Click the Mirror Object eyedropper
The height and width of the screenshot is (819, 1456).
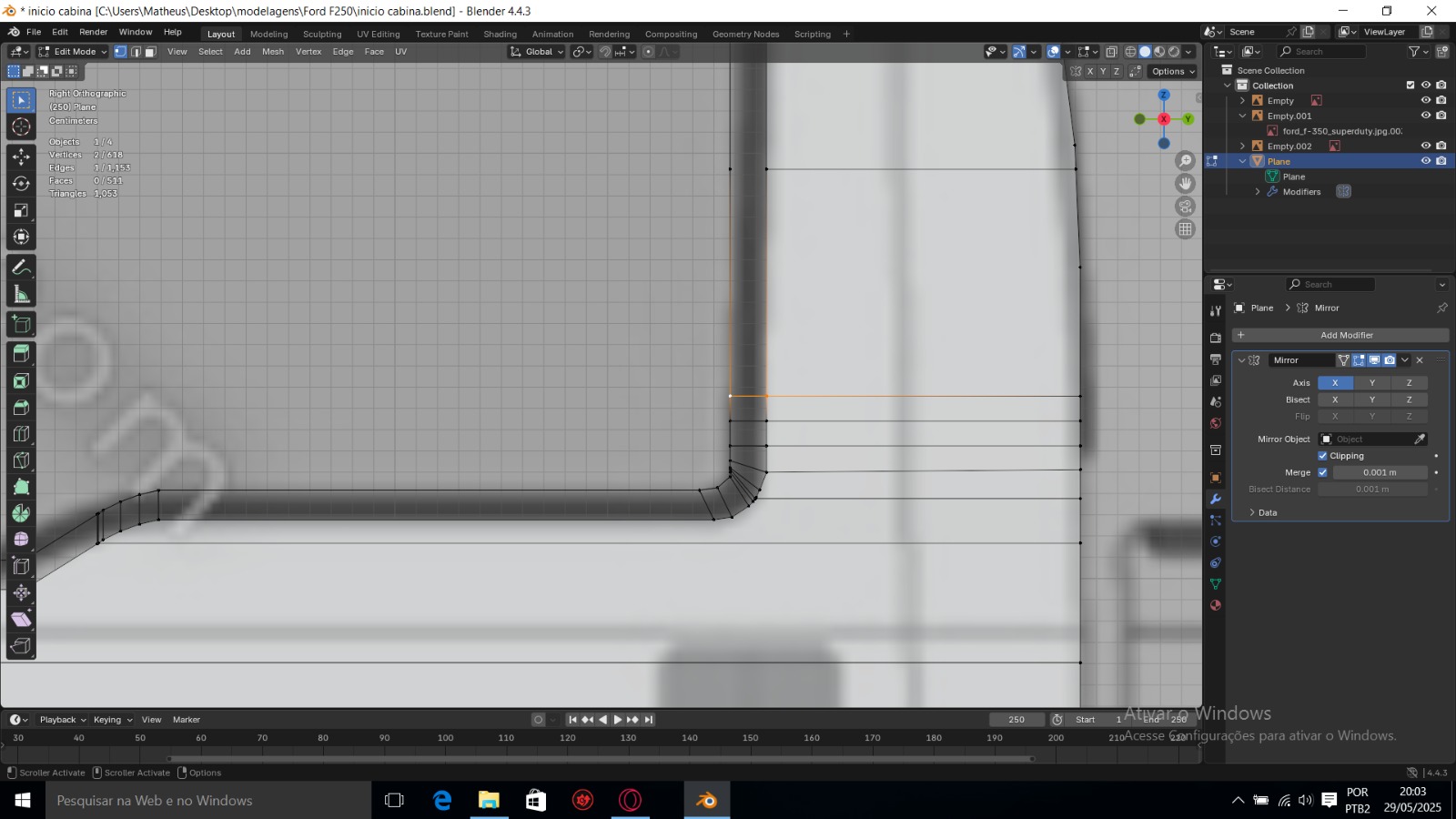pyautogui.click(x=1419, y=440)
